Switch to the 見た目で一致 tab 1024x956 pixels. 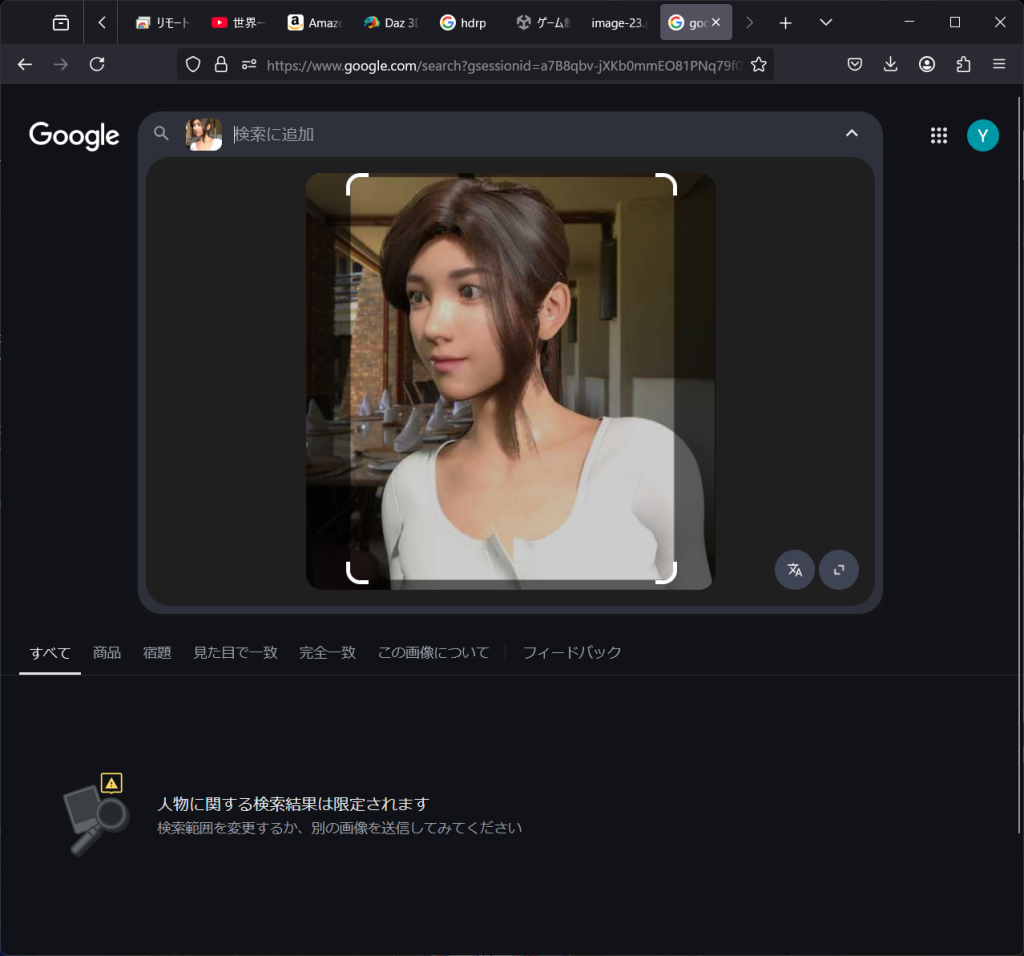235,653
